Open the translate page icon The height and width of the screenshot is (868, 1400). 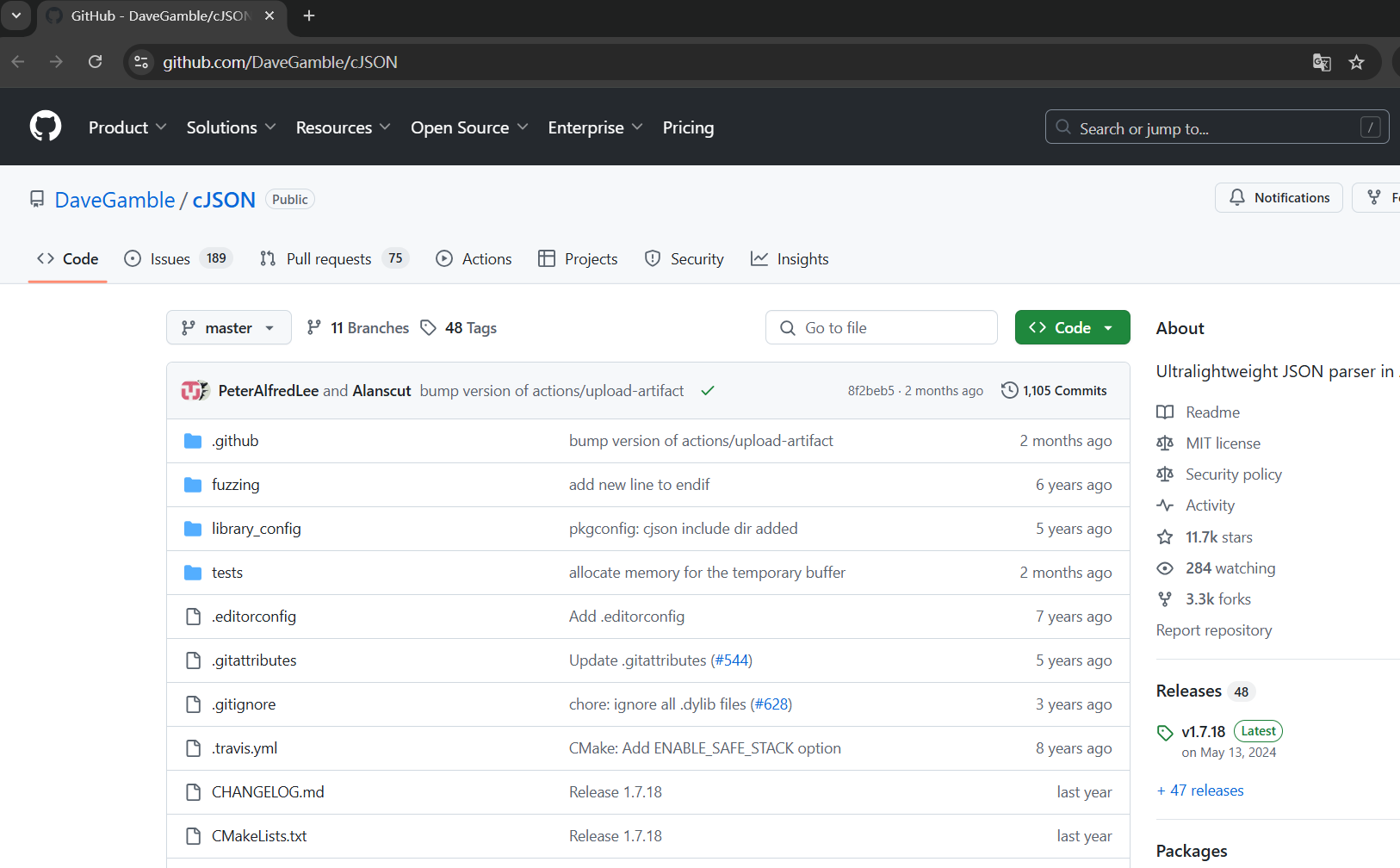pos(1322,62)
